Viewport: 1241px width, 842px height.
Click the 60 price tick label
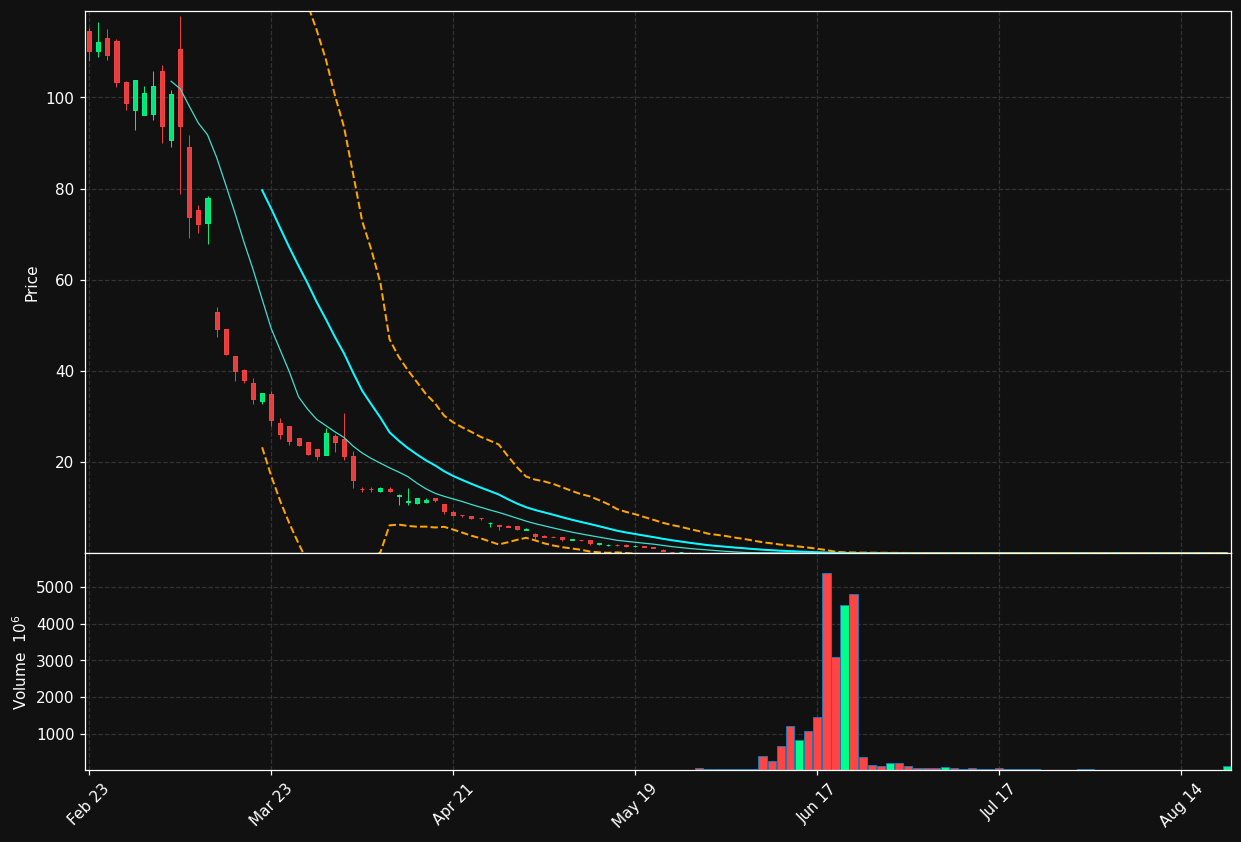pyautogui.click(x=66, y=280)
